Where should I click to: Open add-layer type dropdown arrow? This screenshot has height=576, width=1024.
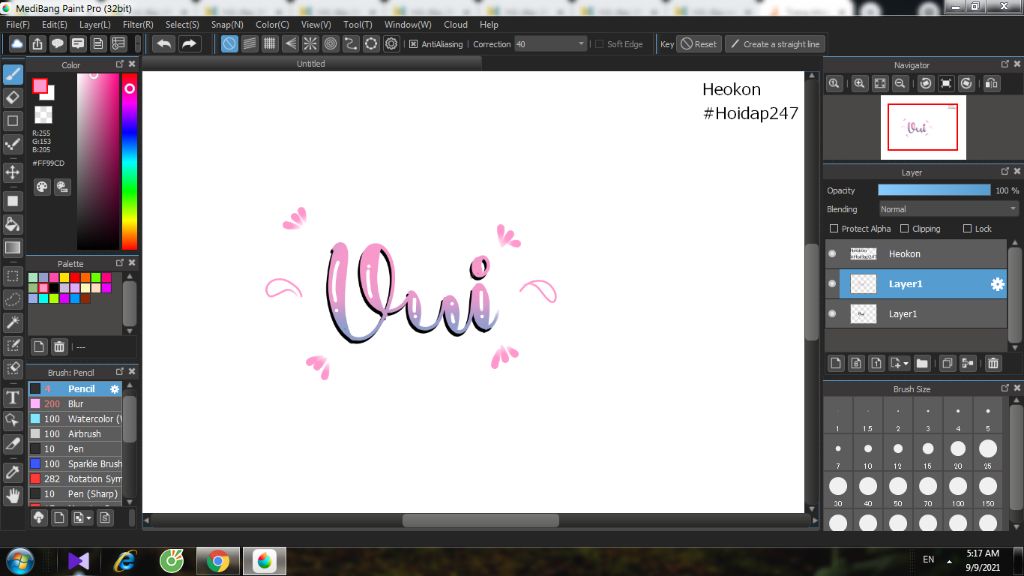point(905,364)
